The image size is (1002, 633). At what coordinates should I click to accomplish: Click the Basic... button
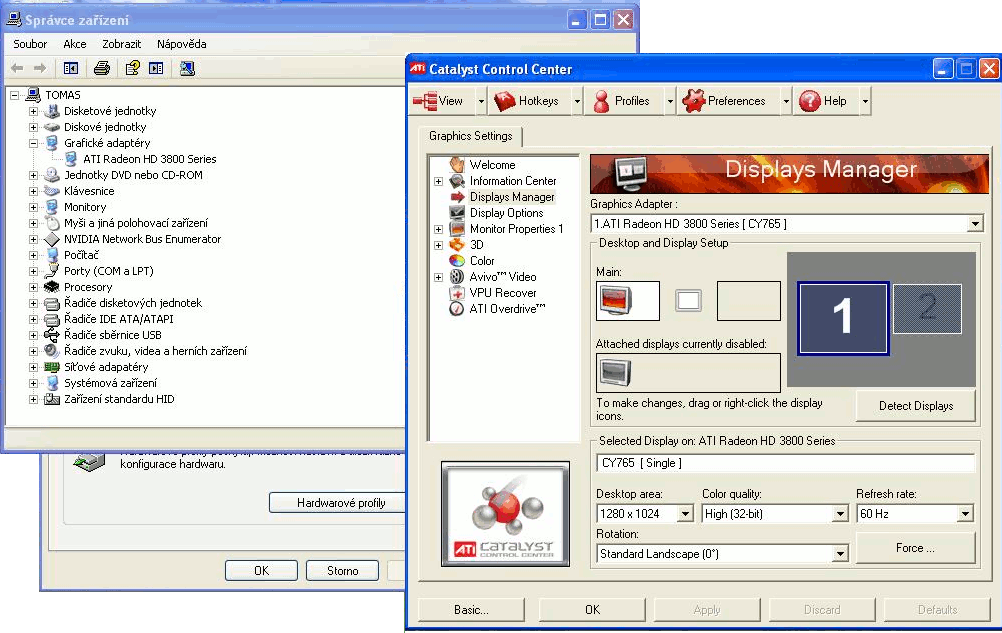click(471, 610)
